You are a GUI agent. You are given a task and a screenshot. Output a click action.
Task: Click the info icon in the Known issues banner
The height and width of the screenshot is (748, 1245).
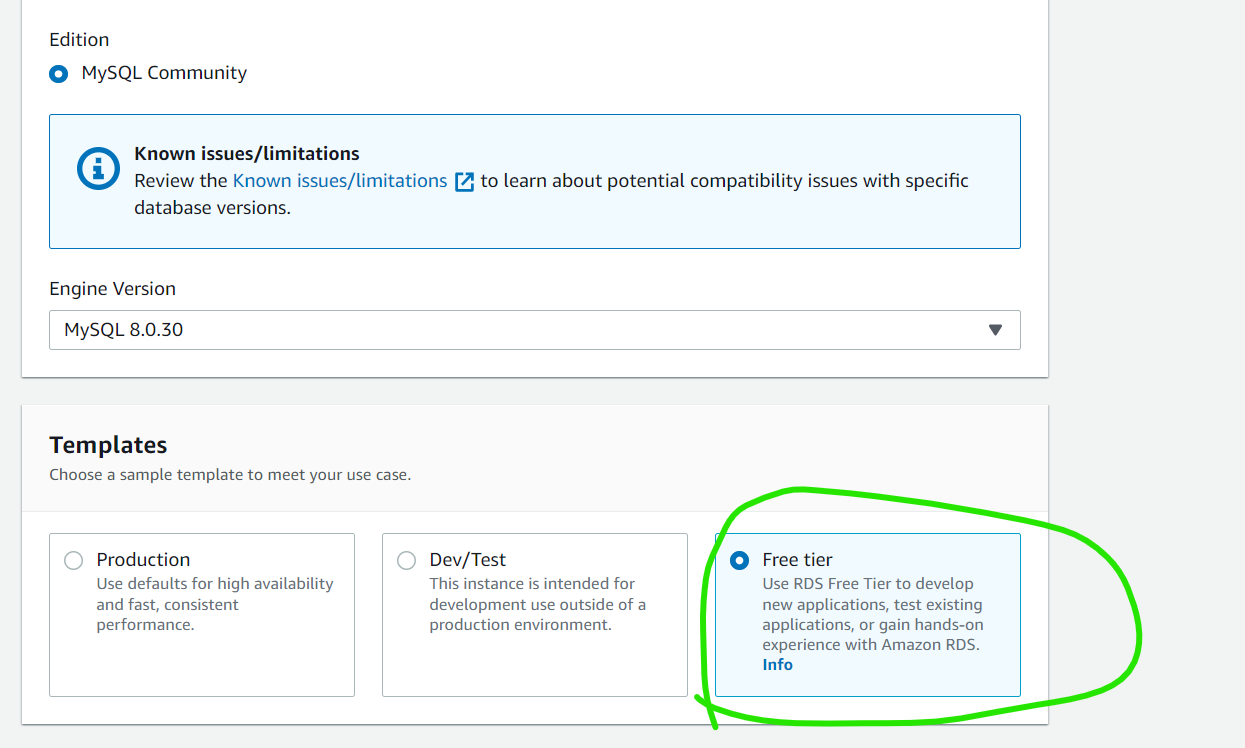pos(97,169)
